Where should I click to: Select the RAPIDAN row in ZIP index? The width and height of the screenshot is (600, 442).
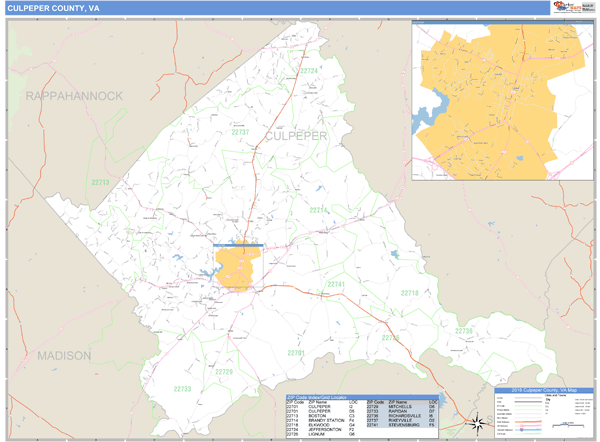[x=402, y=411]
